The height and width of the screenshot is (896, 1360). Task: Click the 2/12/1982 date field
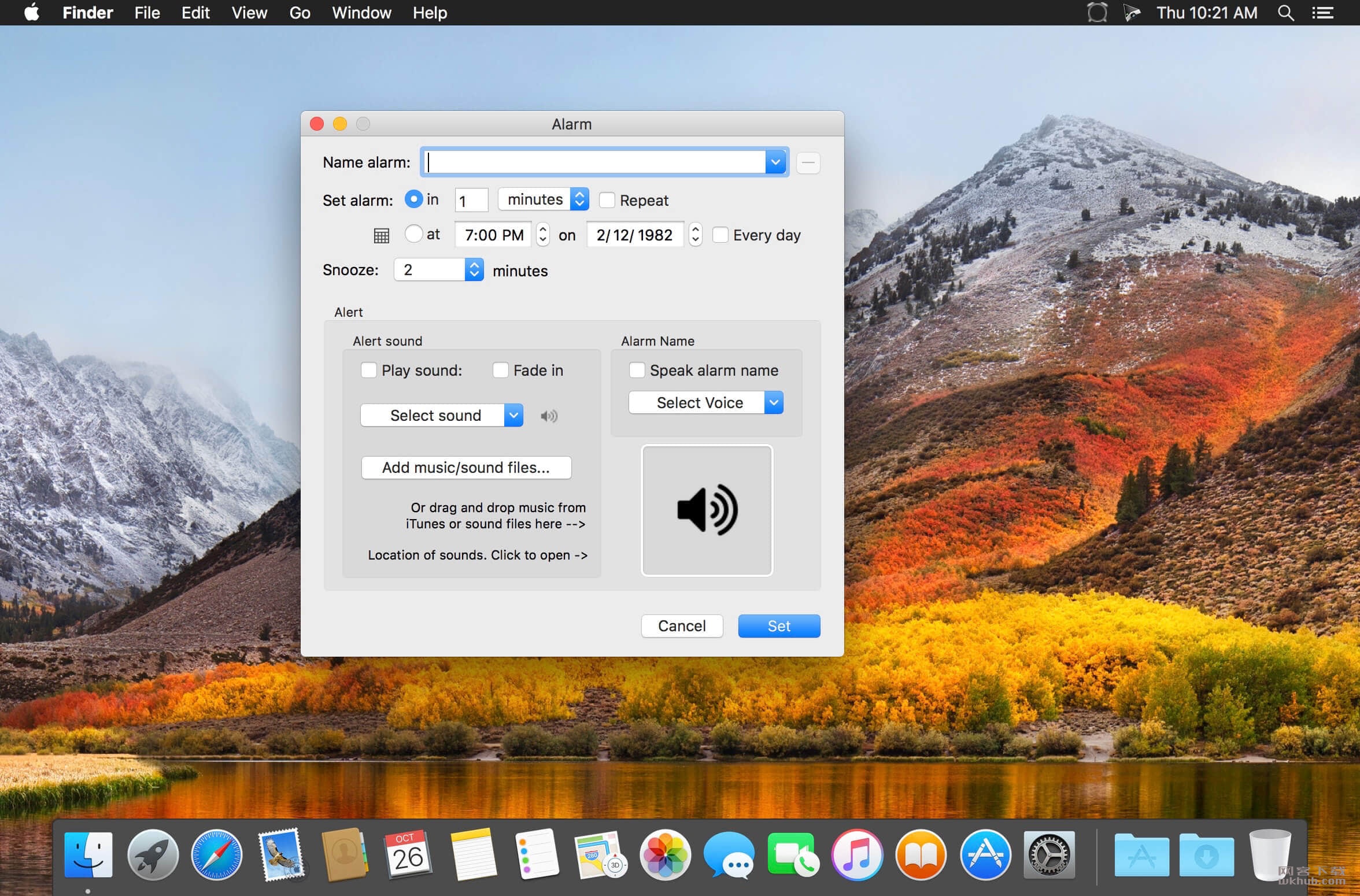click(x=635, y=235)
